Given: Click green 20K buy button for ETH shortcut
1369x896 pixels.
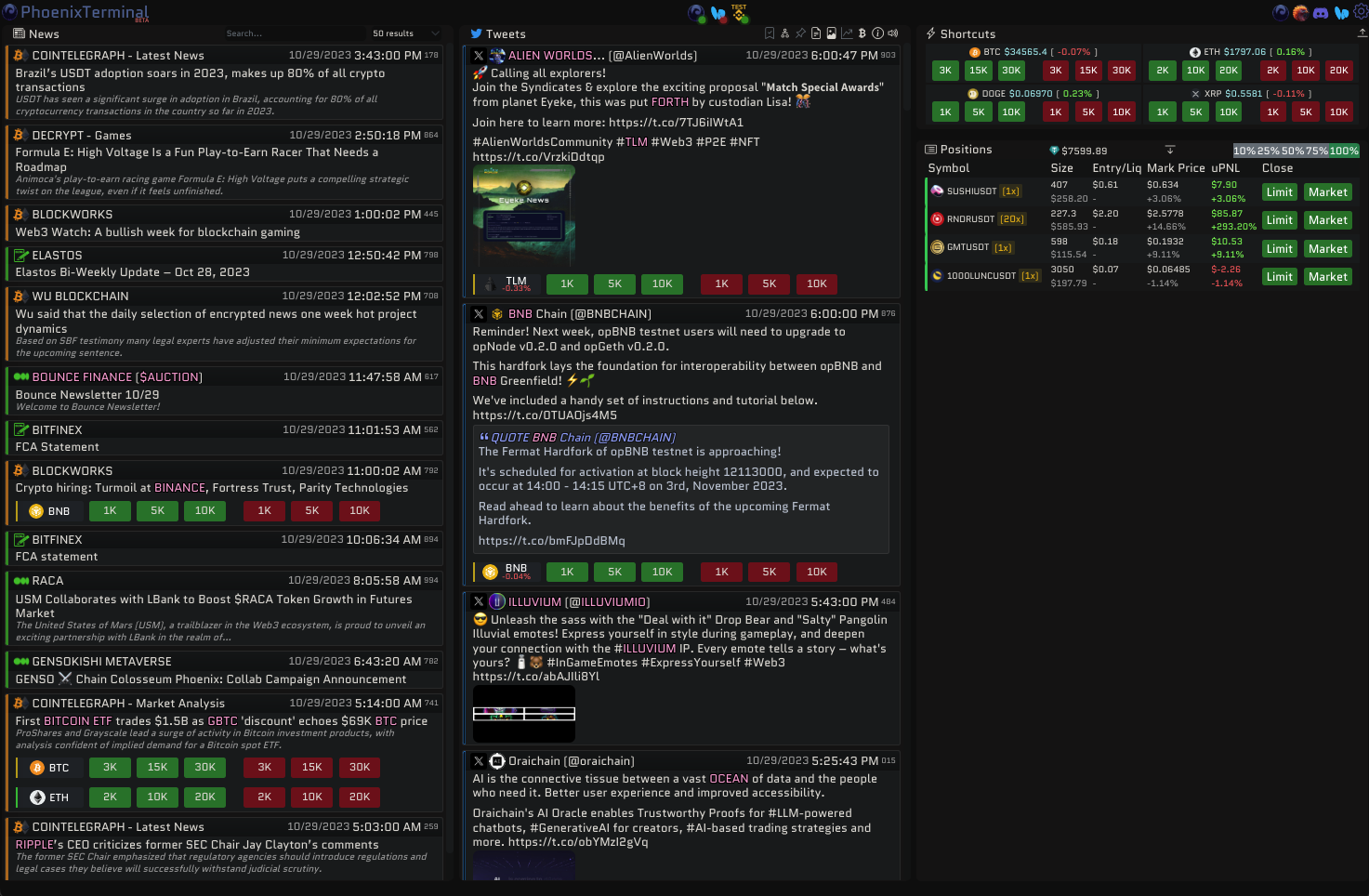Looking at the screenshot, I should 1229,71.
